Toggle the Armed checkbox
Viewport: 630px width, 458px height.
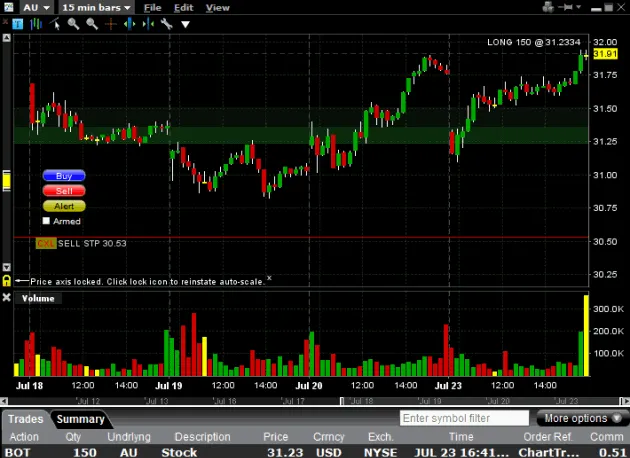46,221
